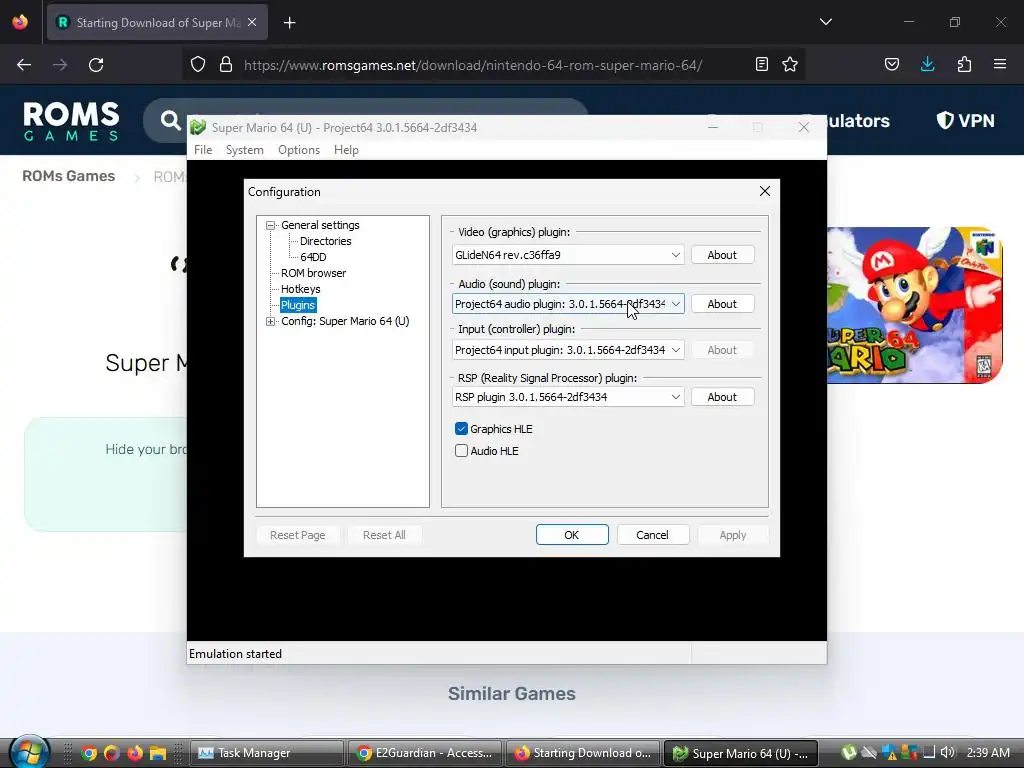The image size is (1024, 768).
Task: Click ROMs Games breadcrumb link
Action: click(69, 176)
